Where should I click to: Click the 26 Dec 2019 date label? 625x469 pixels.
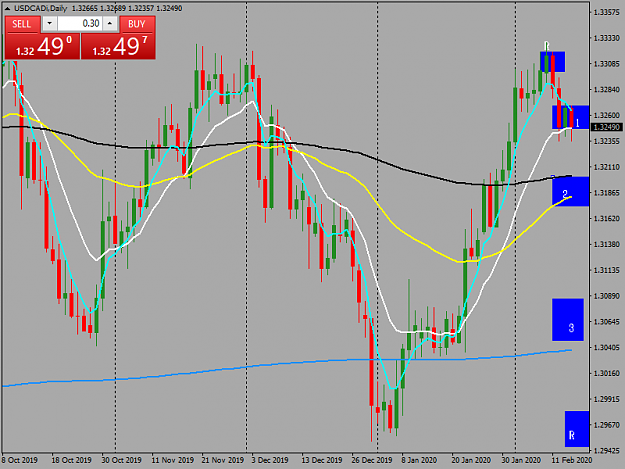pyautogui.click(x=371, y=460)
